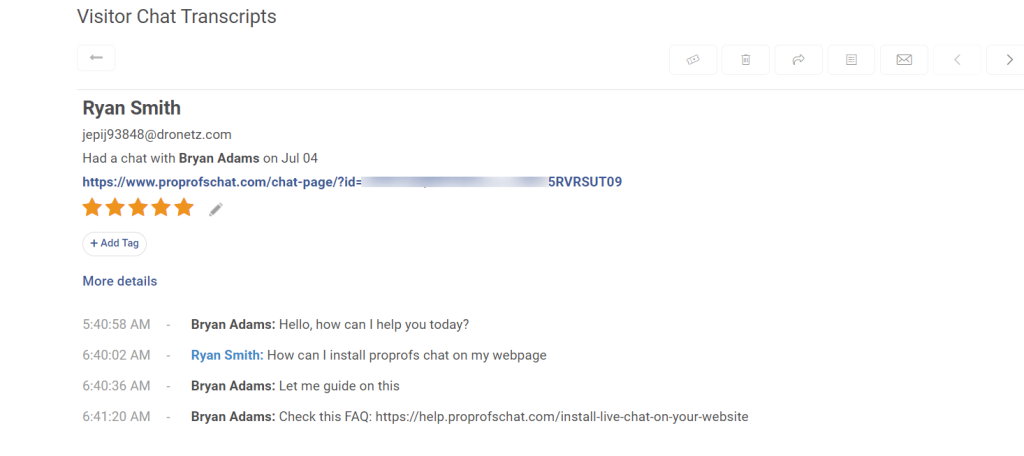Click the back arrow button

pyautogui.click(x=96, y=58)
